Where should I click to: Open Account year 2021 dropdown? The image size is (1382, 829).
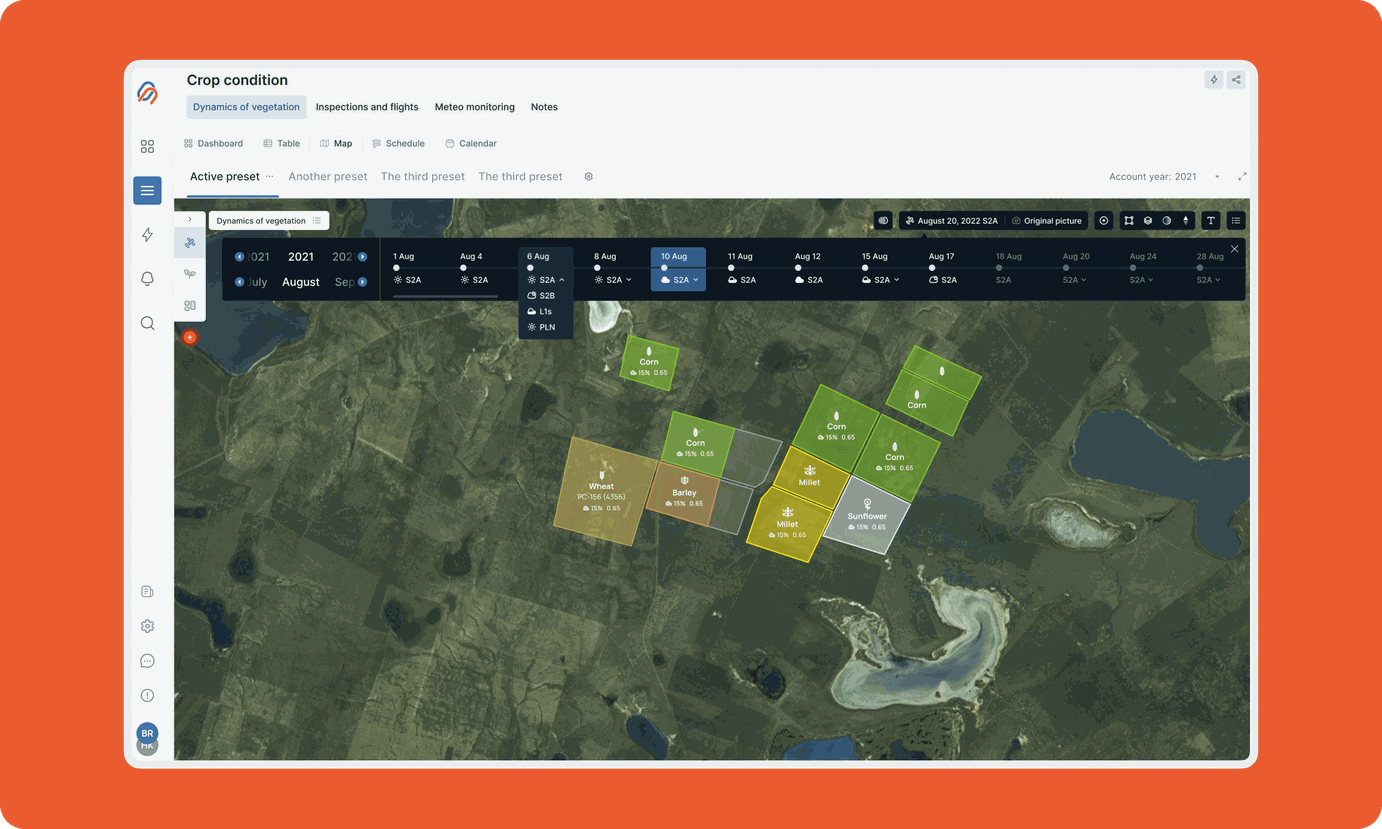click(x=1164, y=177)
